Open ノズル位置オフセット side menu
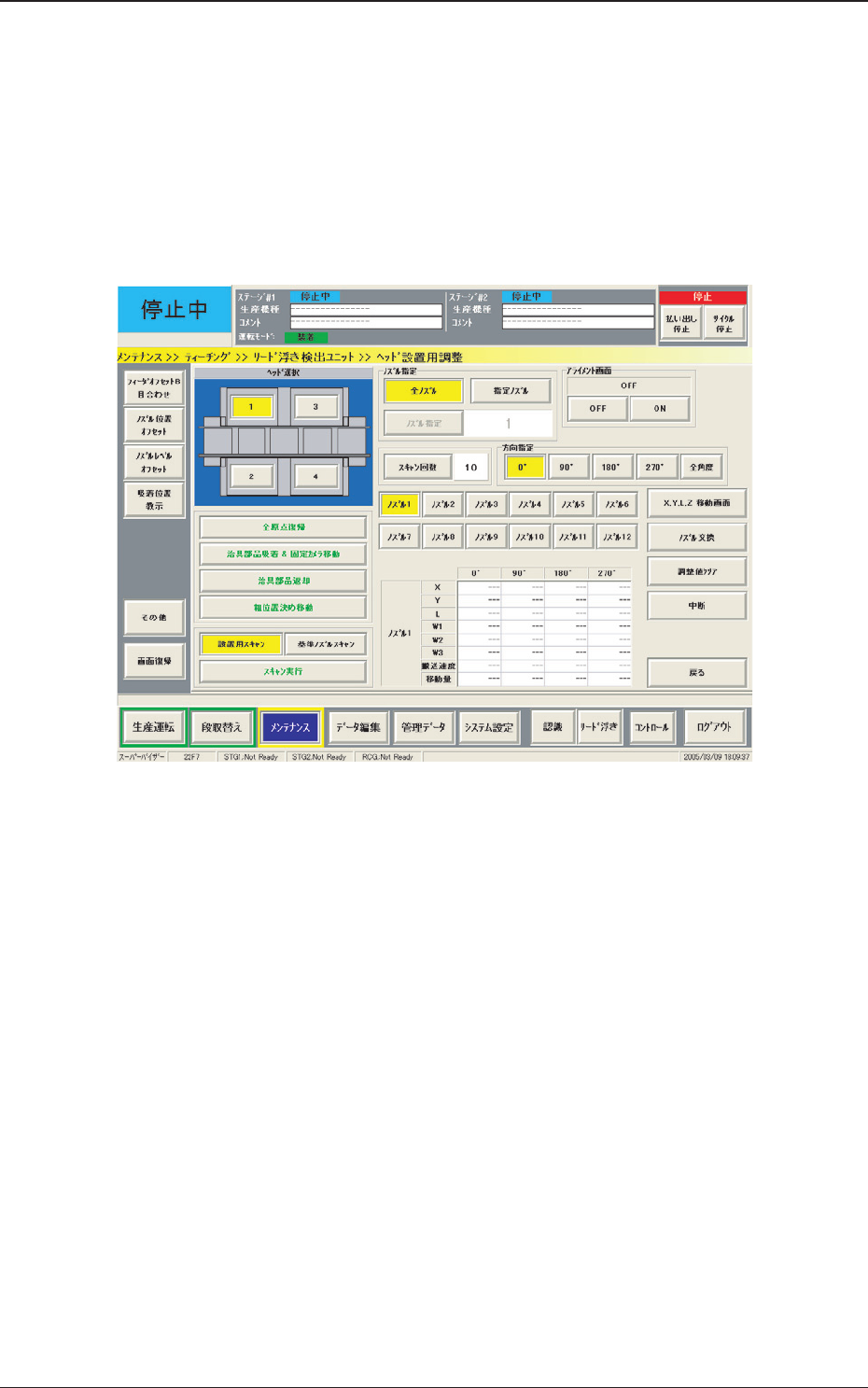This screenshot has height=1388, width=868. [154, 426]
